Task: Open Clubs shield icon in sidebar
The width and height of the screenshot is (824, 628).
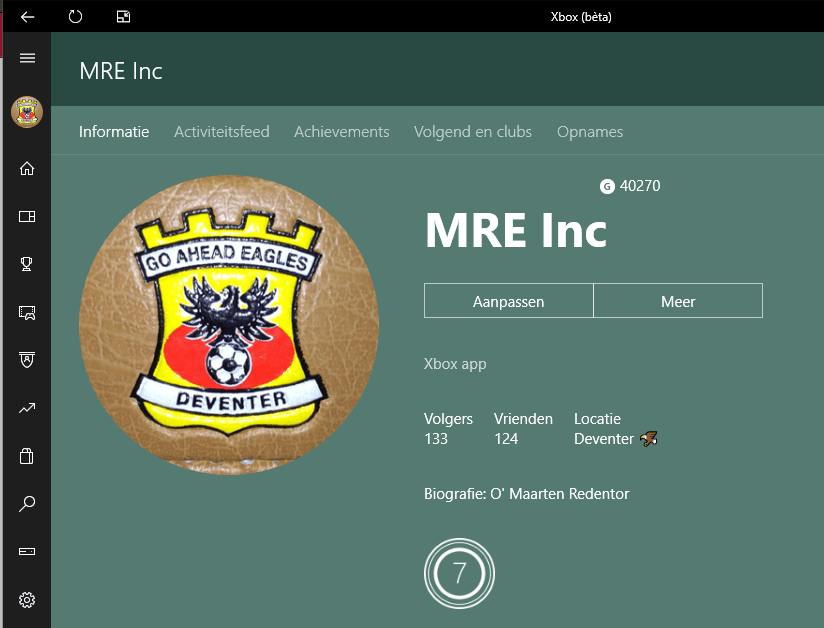Action: click(27, 360)
